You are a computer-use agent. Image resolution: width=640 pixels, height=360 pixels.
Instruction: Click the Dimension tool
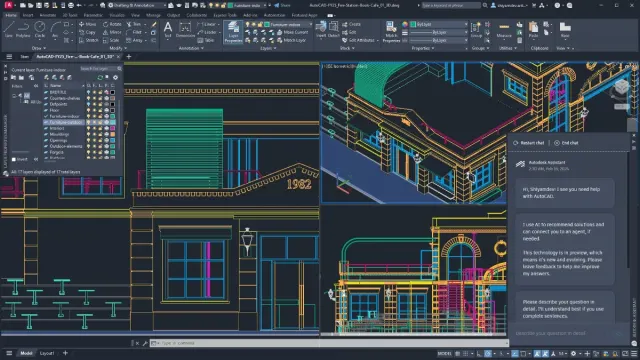[x=185, y=30]
